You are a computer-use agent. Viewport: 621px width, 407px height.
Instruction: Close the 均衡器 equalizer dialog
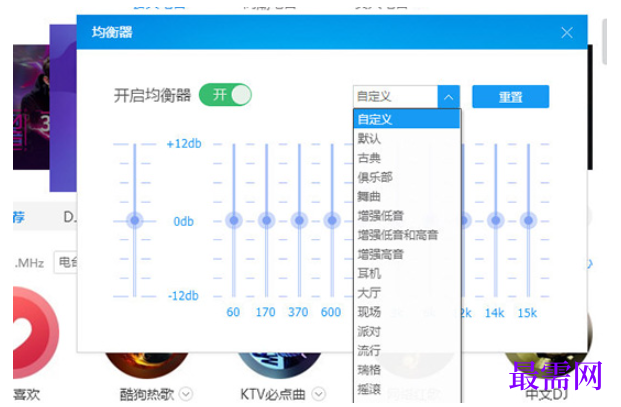pyautogui.click(x=567, y=32)
